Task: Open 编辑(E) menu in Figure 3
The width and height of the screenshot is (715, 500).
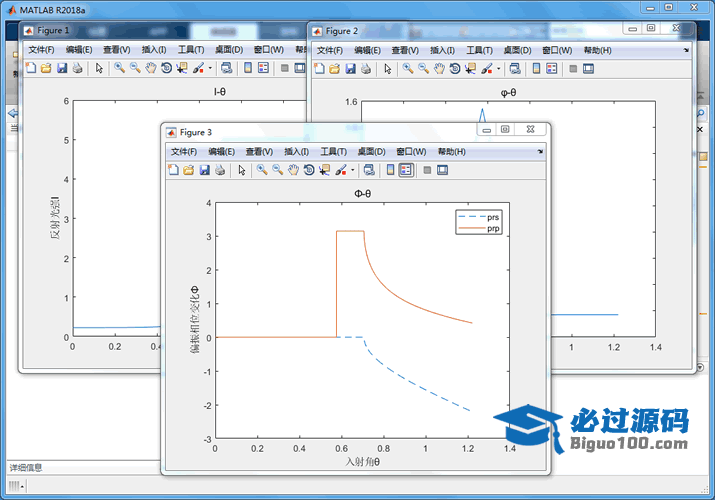Action: click(222, 151)
